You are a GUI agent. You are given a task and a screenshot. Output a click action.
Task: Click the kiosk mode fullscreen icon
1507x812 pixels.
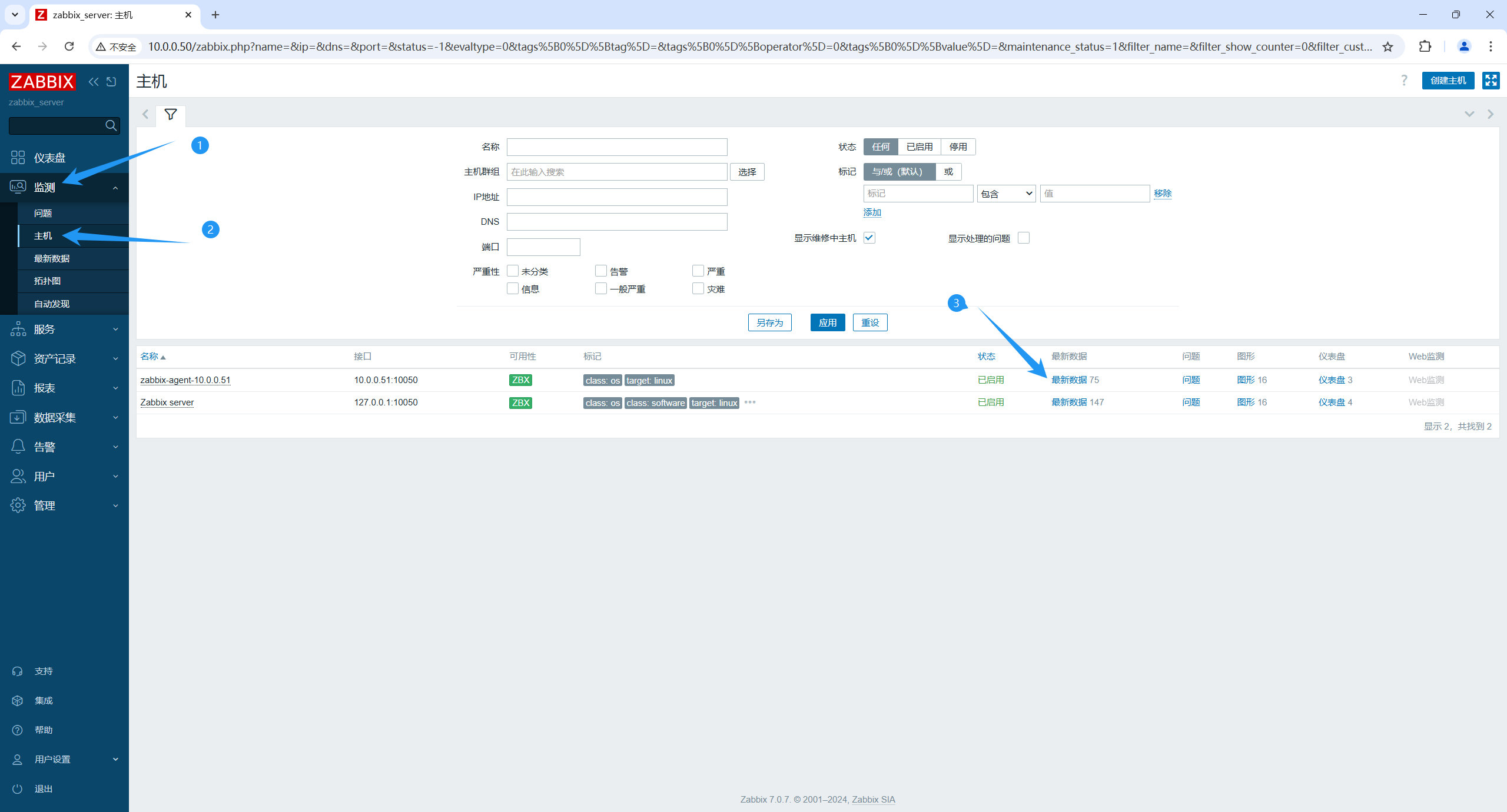point(1491,81)
